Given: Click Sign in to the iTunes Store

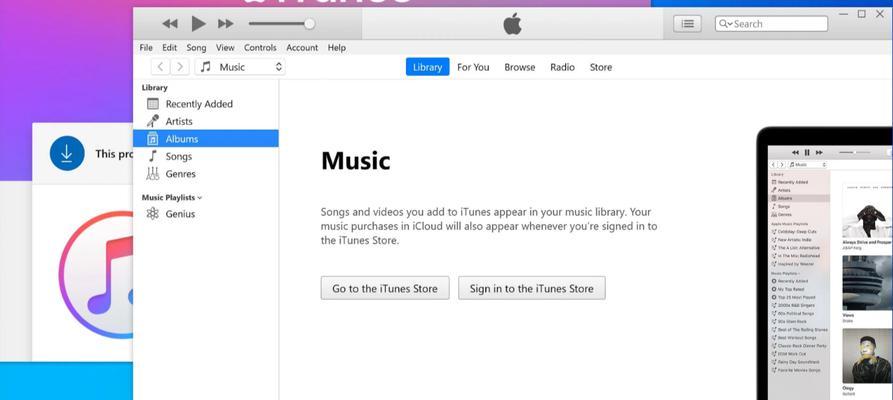Looking at the screenshot, I should tap(531, 288).
